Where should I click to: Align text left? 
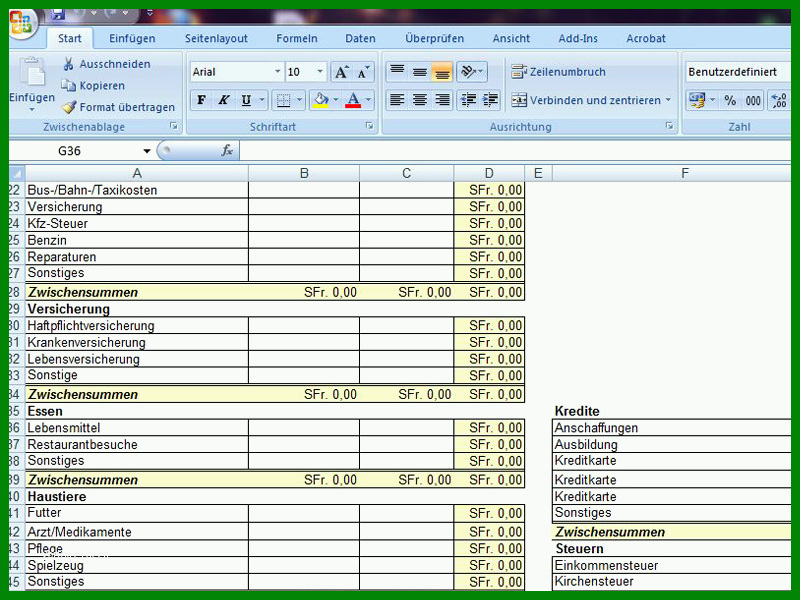[x=397, y=99]
